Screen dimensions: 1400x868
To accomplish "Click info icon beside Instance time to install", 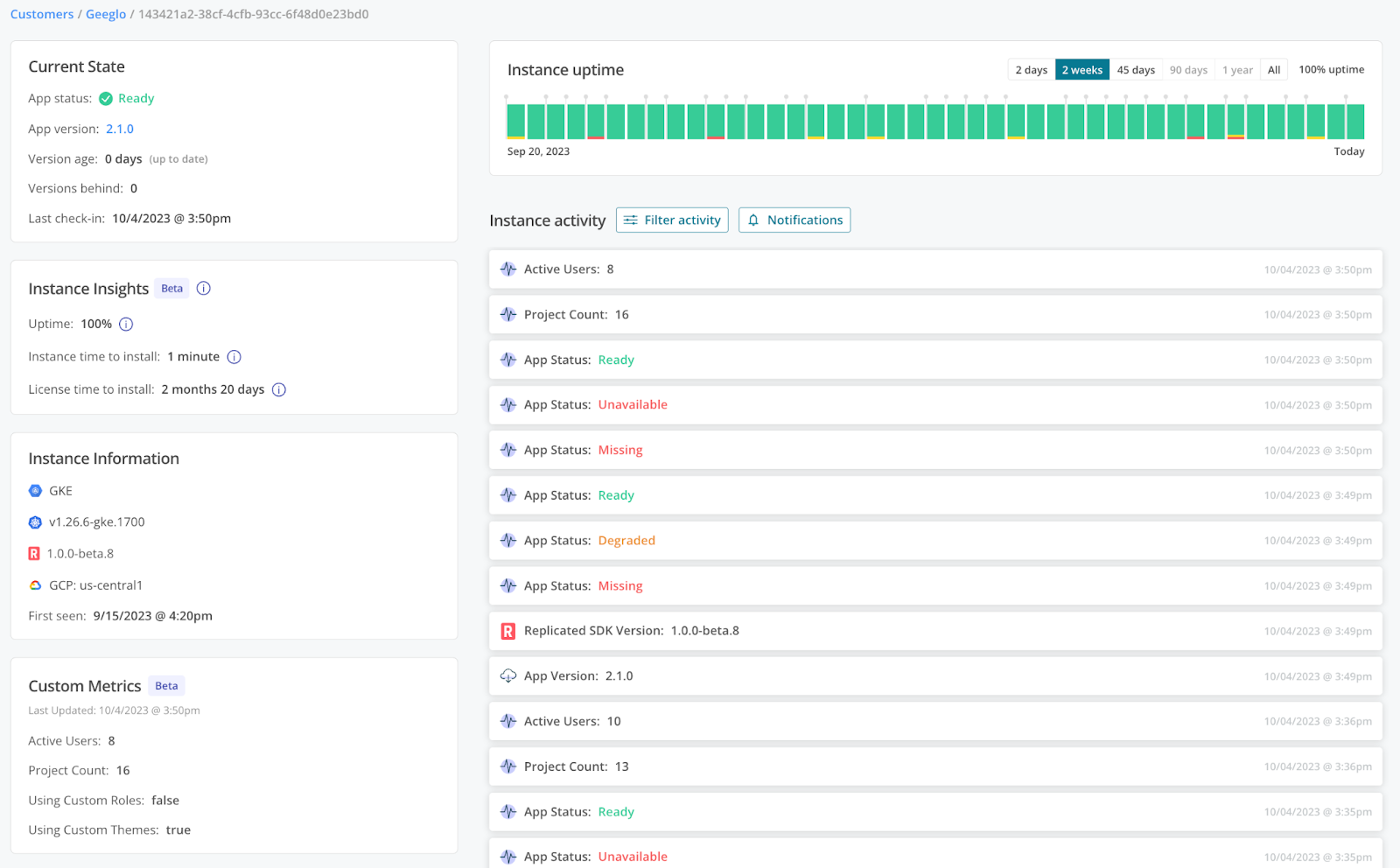I will click(234, 357).
